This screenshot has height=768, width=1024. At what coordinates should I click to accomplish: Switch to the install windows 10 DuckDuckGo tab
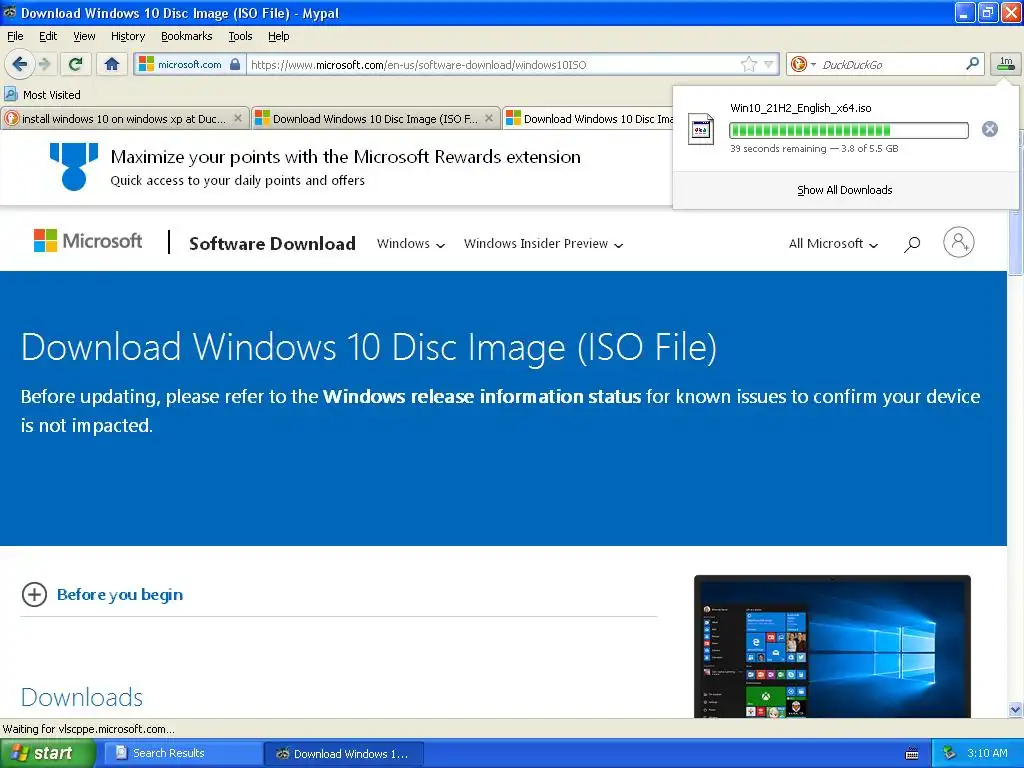tap(124, 119)
